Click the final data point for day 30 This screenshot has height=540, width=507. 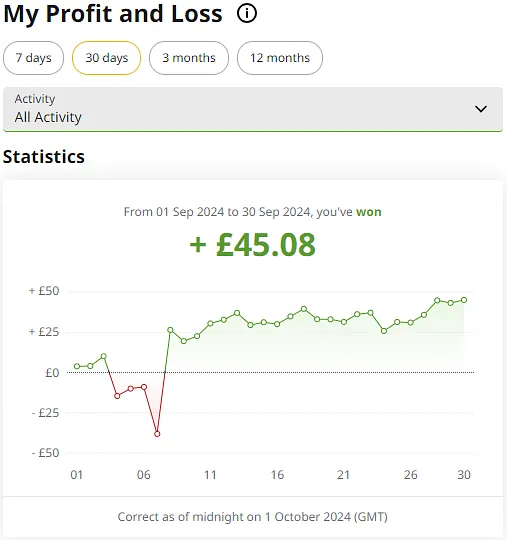pos(464,300)
